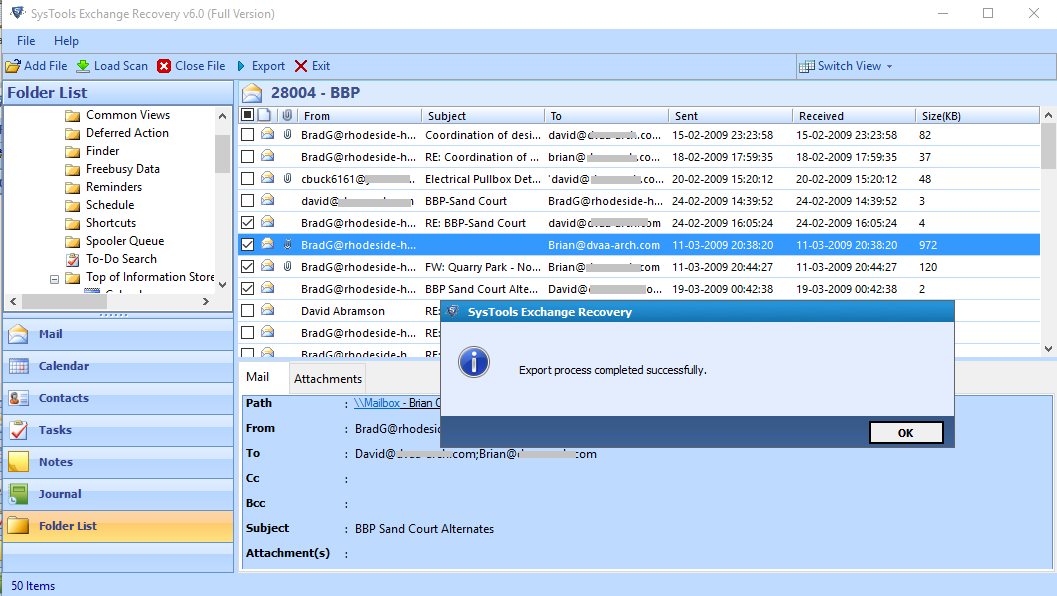
Task: Click OK in the export dialog
Action: pyautogui.click(x=905, y=433)
